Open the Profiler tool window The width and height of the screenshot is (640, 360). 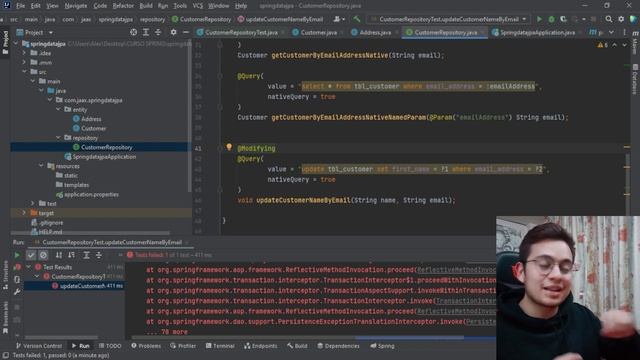[x=183, y=346]
